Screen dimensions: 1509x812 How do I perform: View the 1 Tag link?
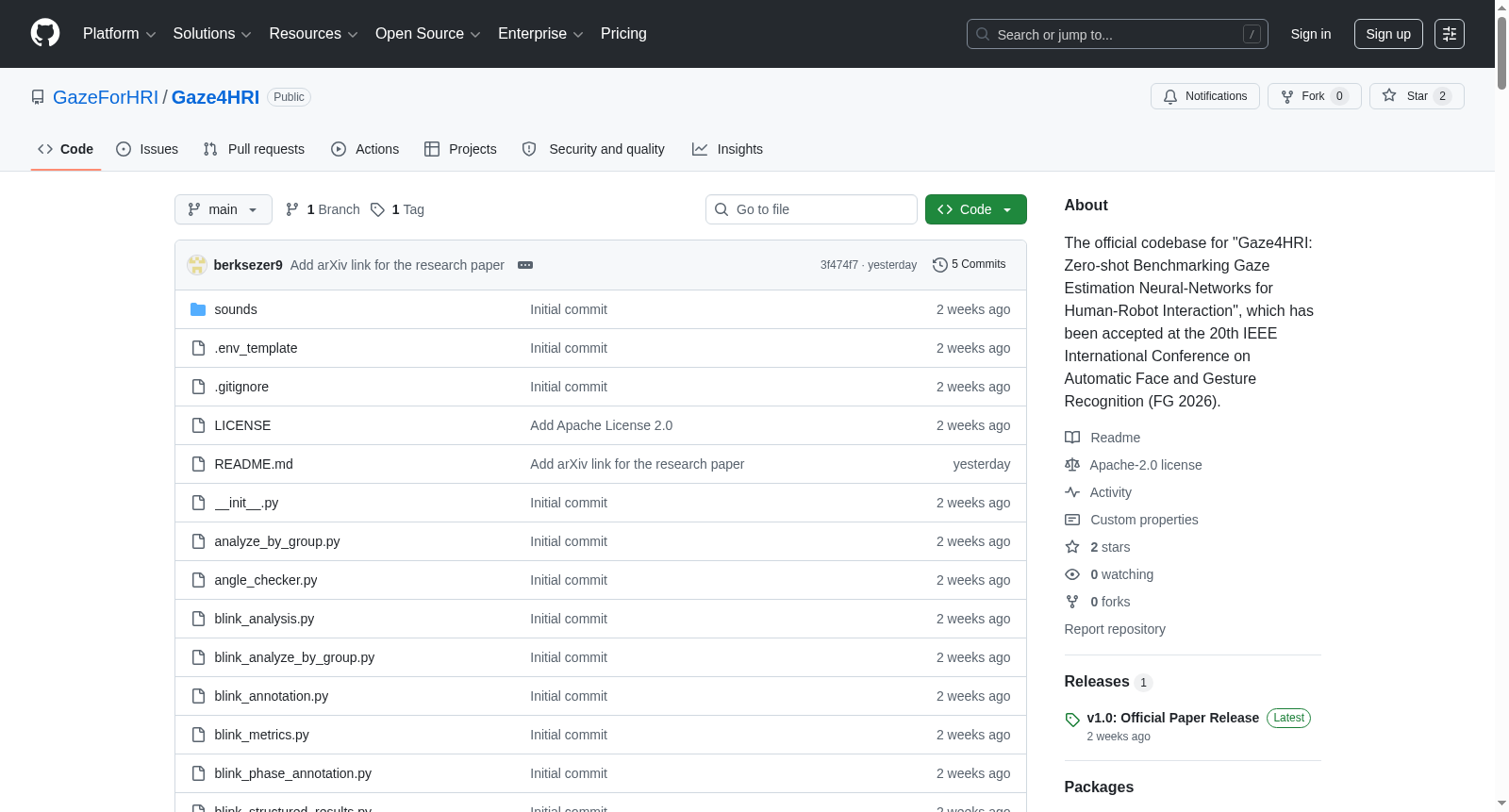tap(397, 209)
